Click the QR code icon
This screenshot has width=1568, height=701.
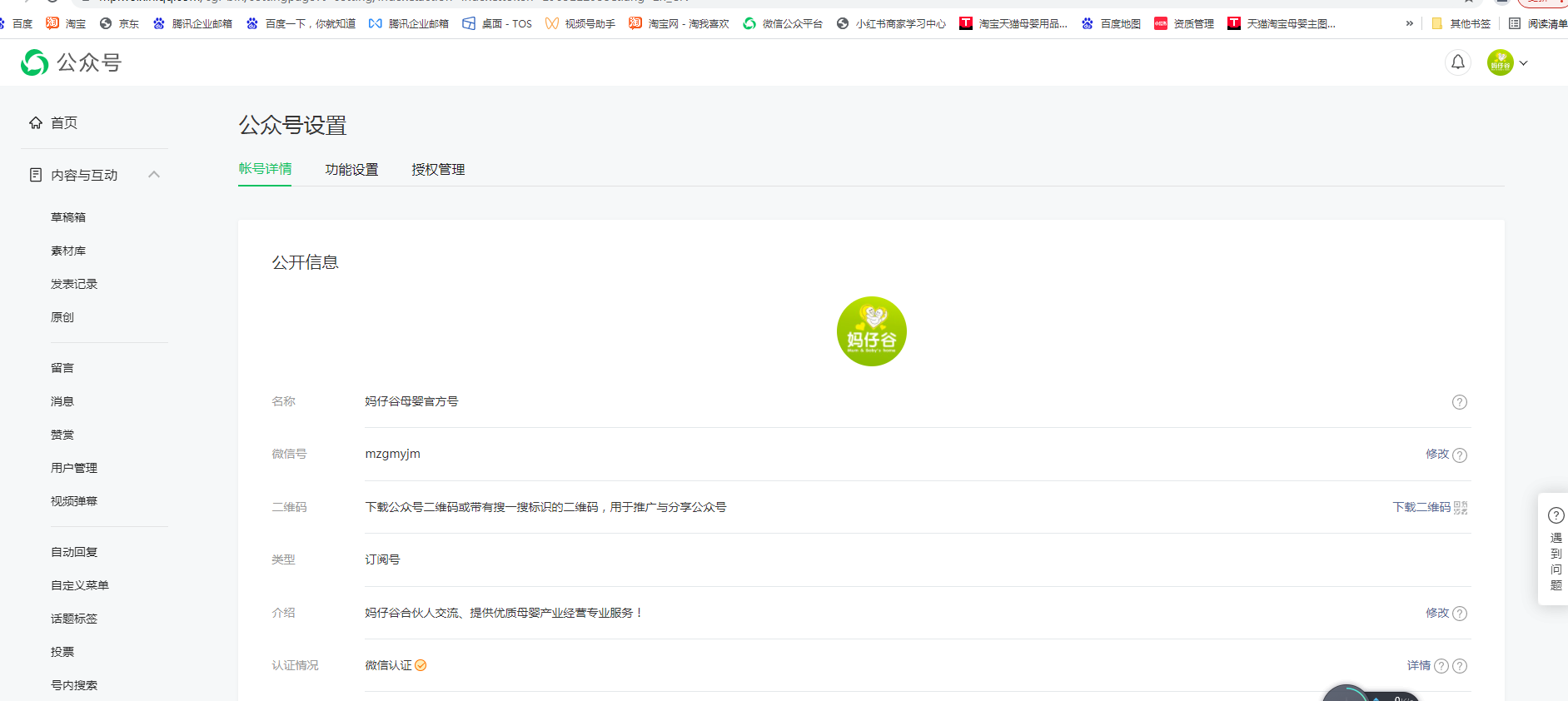[x=1461, y=508]
